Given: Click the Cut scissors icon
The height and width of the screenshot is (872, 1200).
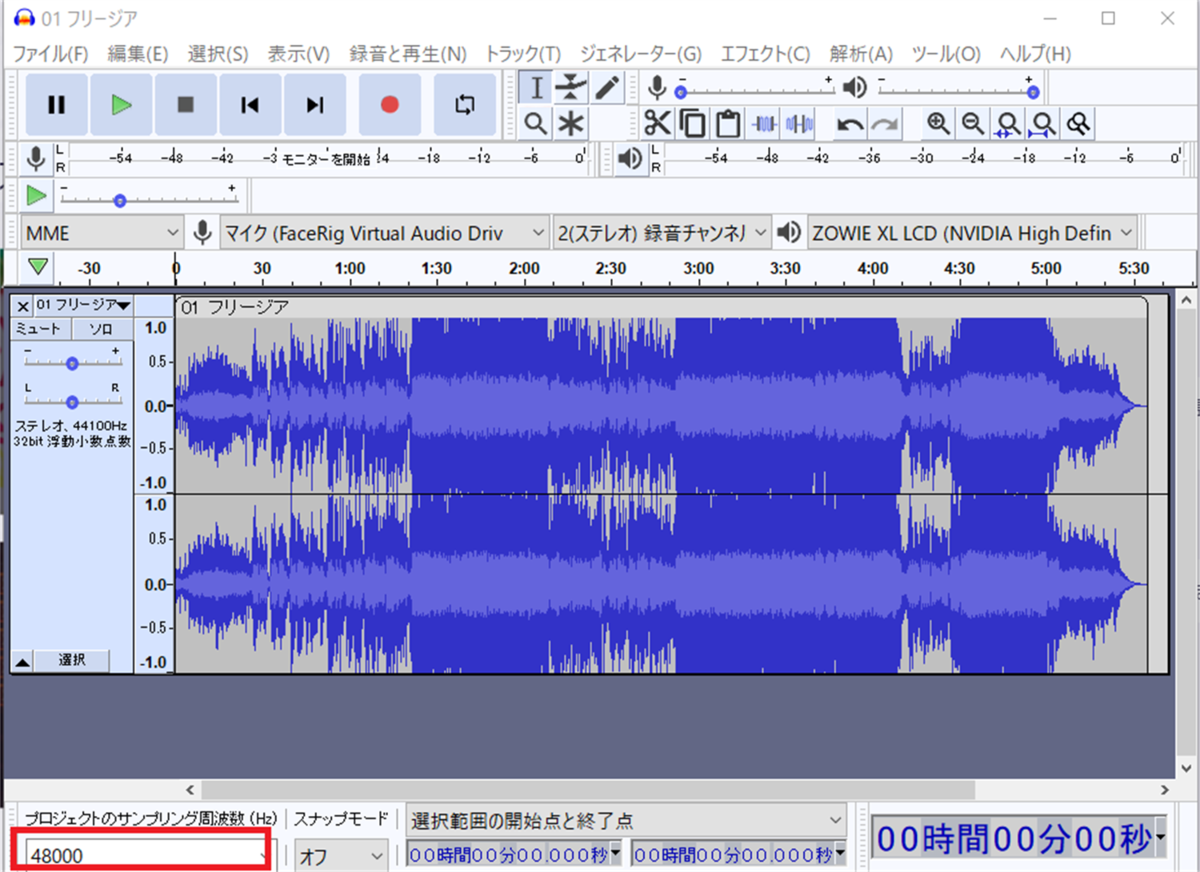Looking at the screenshot, I should coord(656,124).
